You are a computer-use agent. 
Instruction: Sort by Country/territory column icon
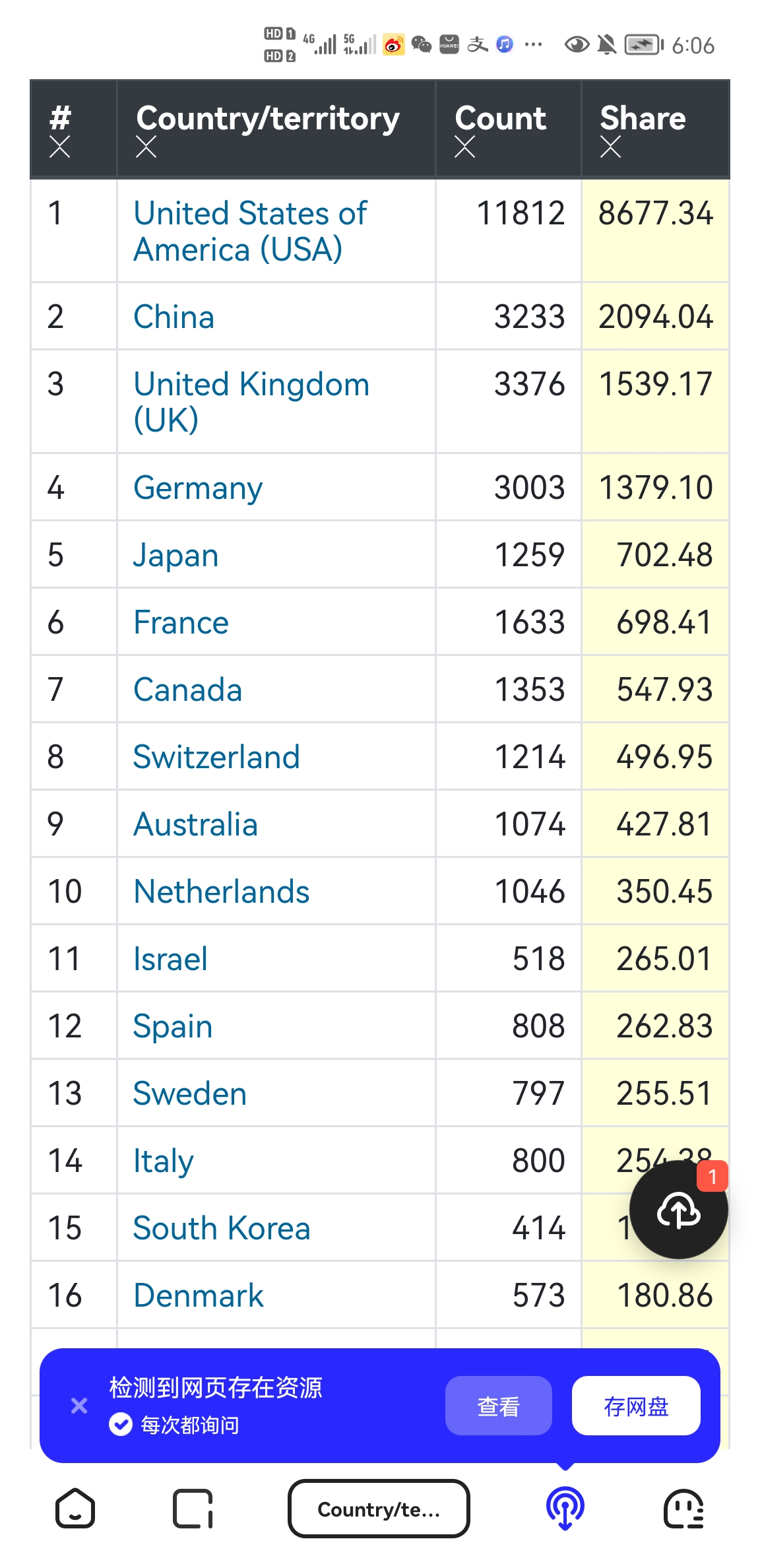point(146,147)
